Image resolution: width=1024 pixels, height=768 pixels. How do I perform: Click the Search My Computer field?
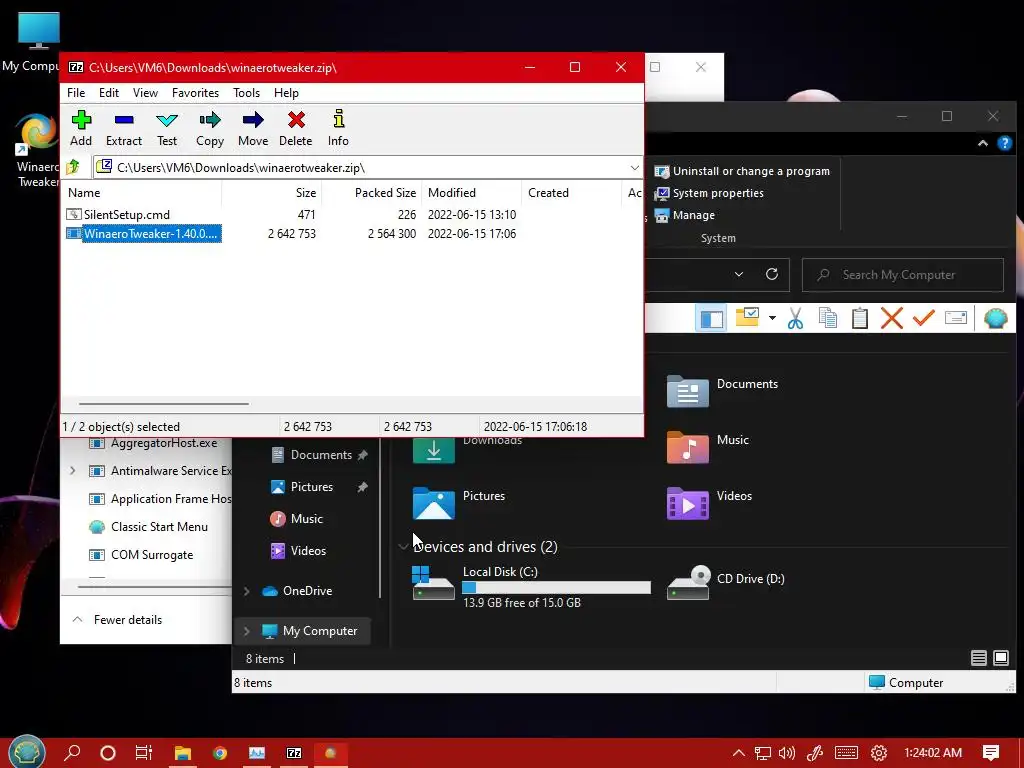(x=903, y=275)
